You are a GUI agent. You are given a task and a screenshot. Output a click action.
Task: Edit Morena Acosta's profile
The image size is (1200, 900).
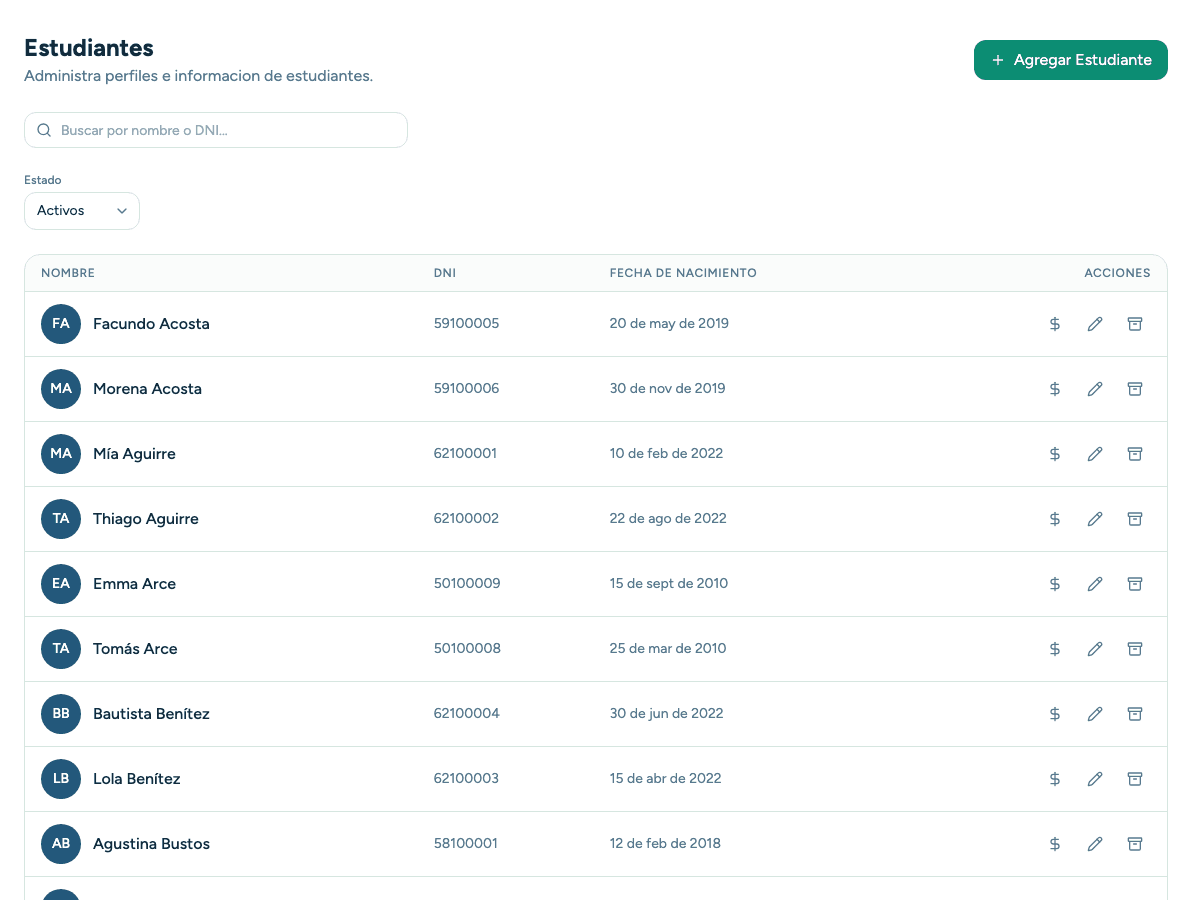(1095, 389)
